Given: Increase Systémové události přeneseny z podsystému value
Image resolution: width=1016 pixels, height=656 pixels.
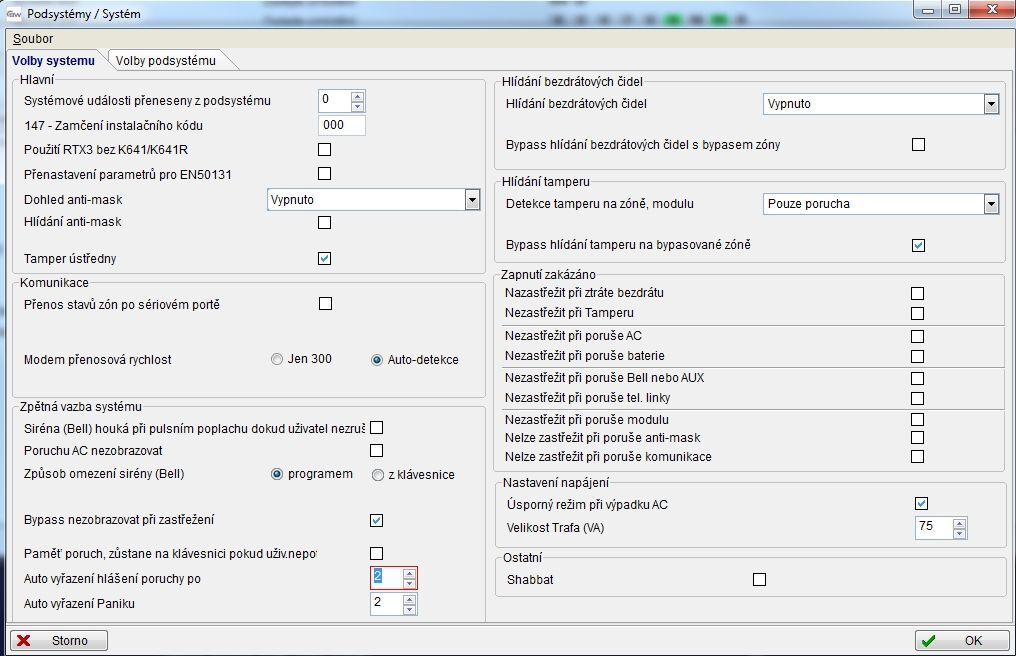Looking at the screenshot, I should click(357, 96).
